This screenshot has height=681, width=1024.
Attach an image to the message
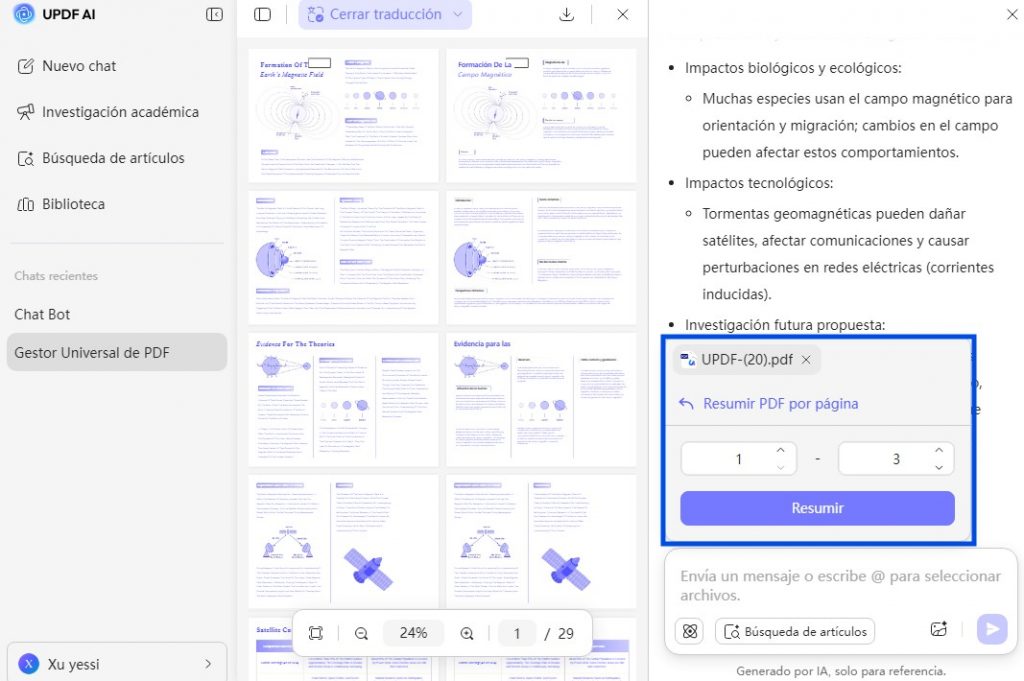tap(938, 629)
